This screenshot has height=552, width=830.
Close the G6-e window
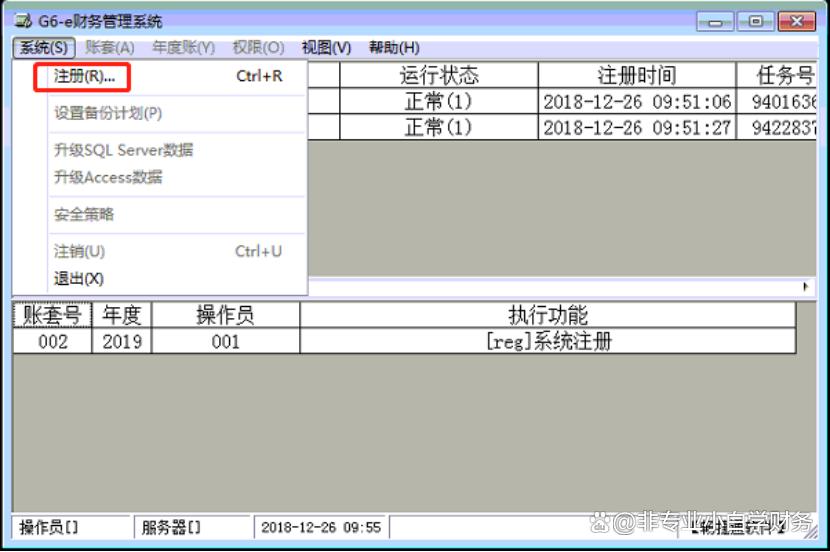797,22
